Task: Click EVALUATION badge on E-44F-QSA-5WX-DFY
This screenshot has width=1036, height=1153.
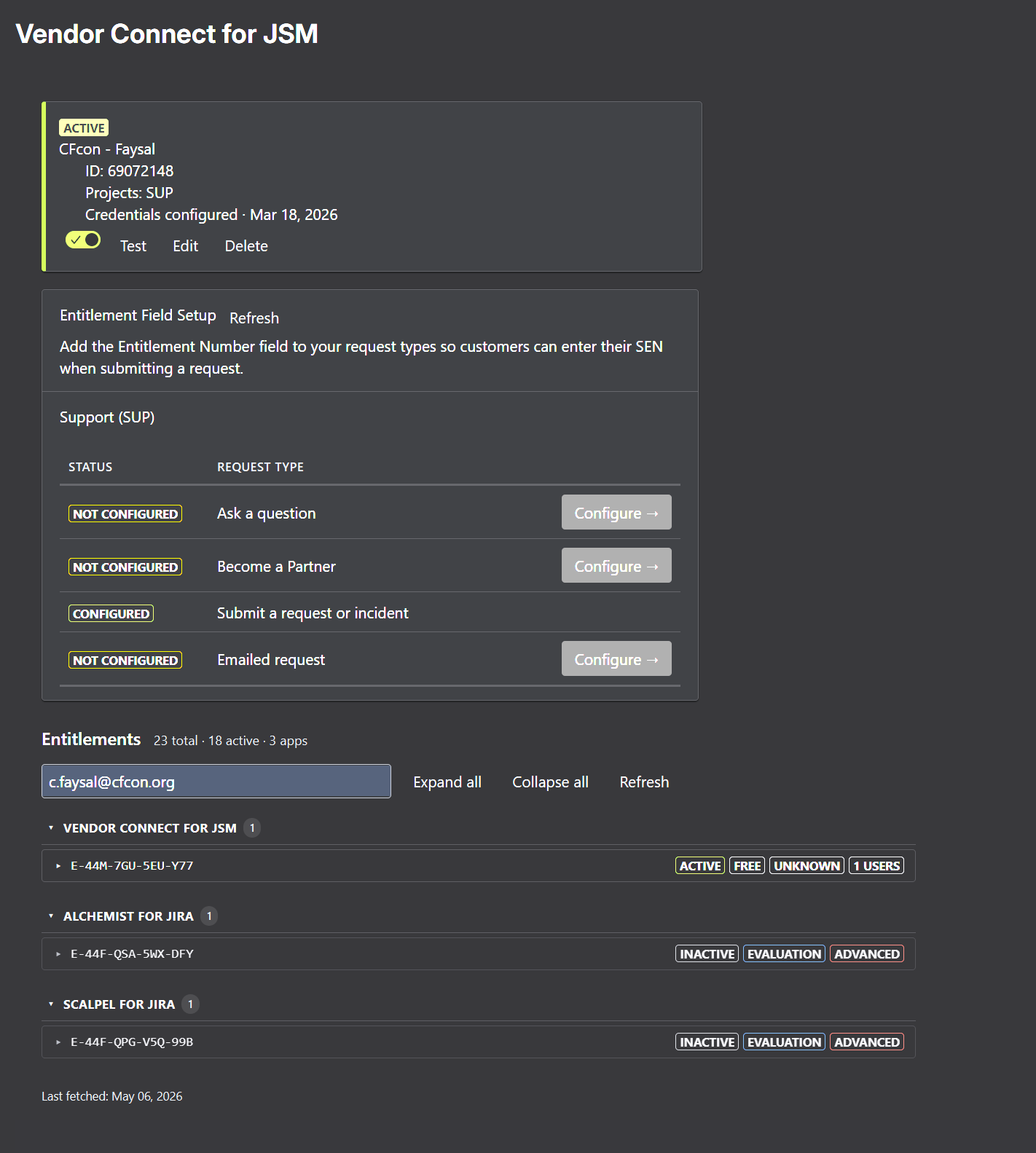Action: tap(784, 954)
